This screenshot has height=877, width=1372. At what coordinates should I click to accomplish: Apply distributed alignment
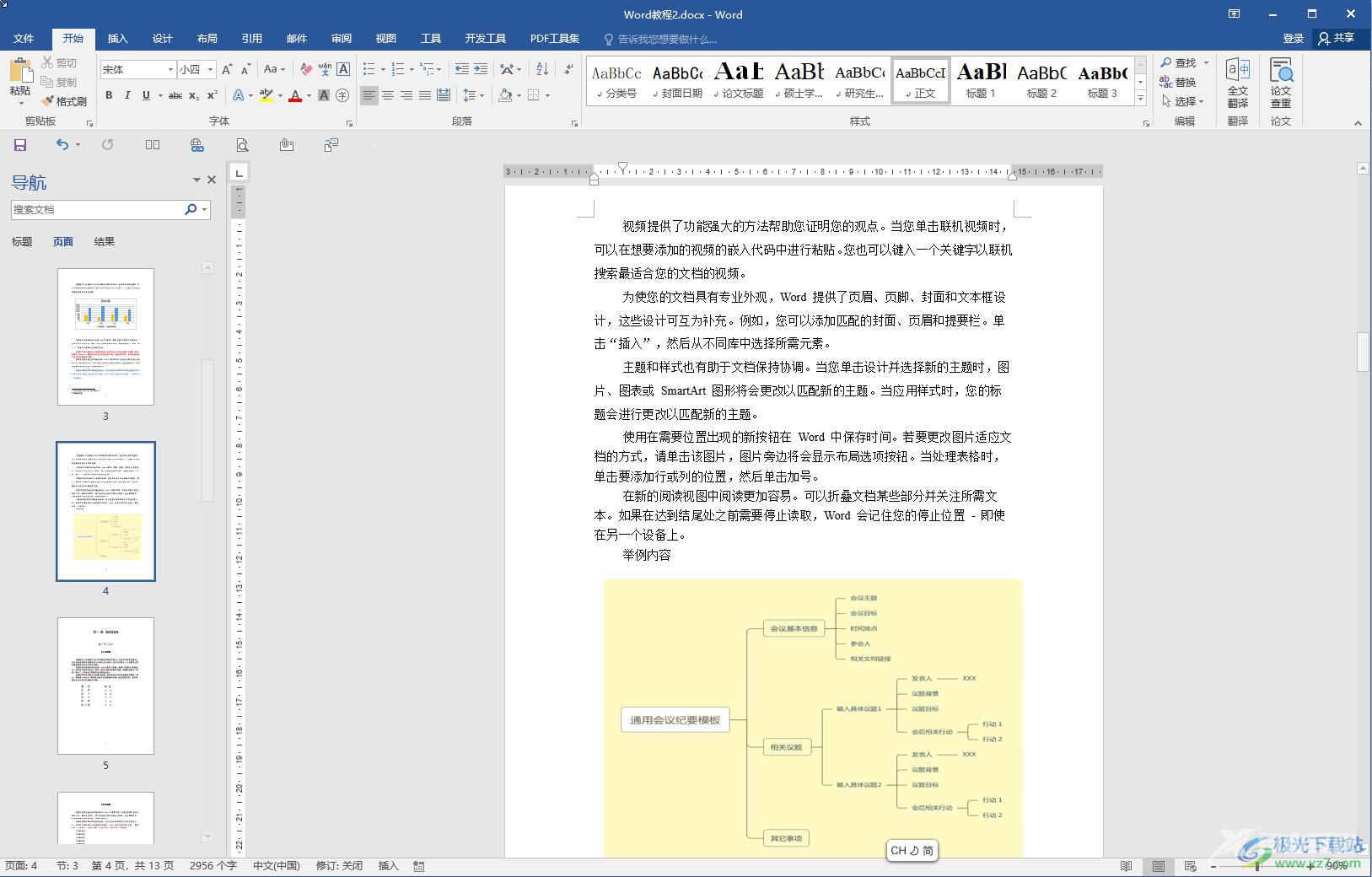coord(444,95)
